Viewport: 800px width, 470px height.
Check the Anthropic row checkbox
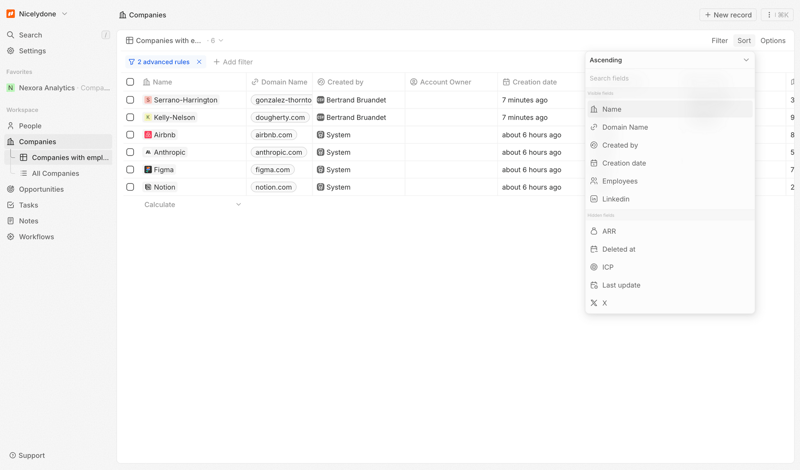tap(130, 152)
